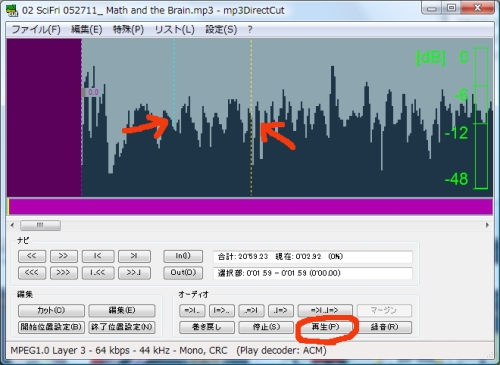The height and width of the screenshot is (365, 500).
Task: Click the 選択部 selection range info field
Action: click(313, 273)
